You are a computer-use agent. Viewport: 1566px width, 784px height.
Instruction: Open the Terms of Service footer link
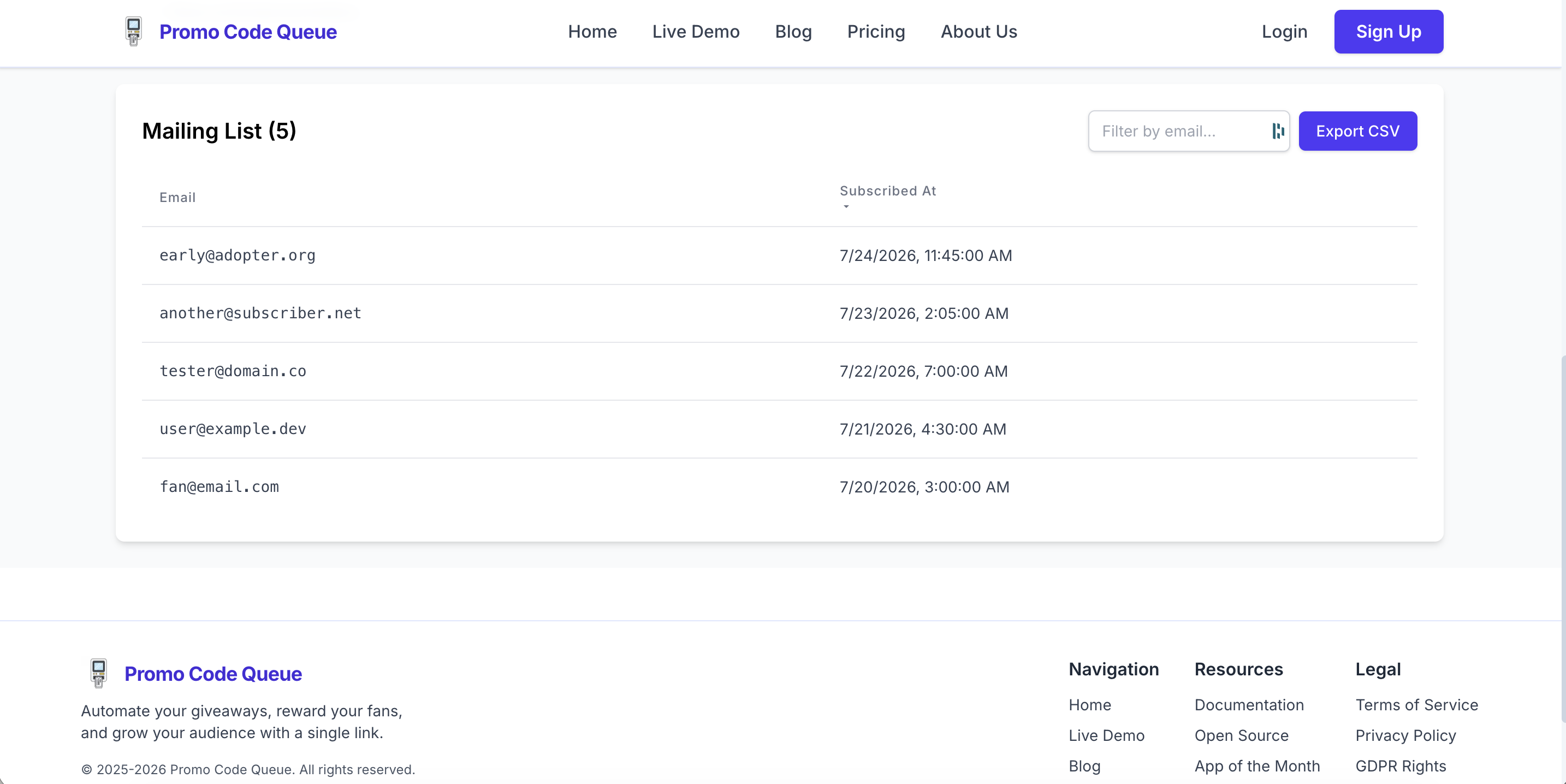[1416, 705]
